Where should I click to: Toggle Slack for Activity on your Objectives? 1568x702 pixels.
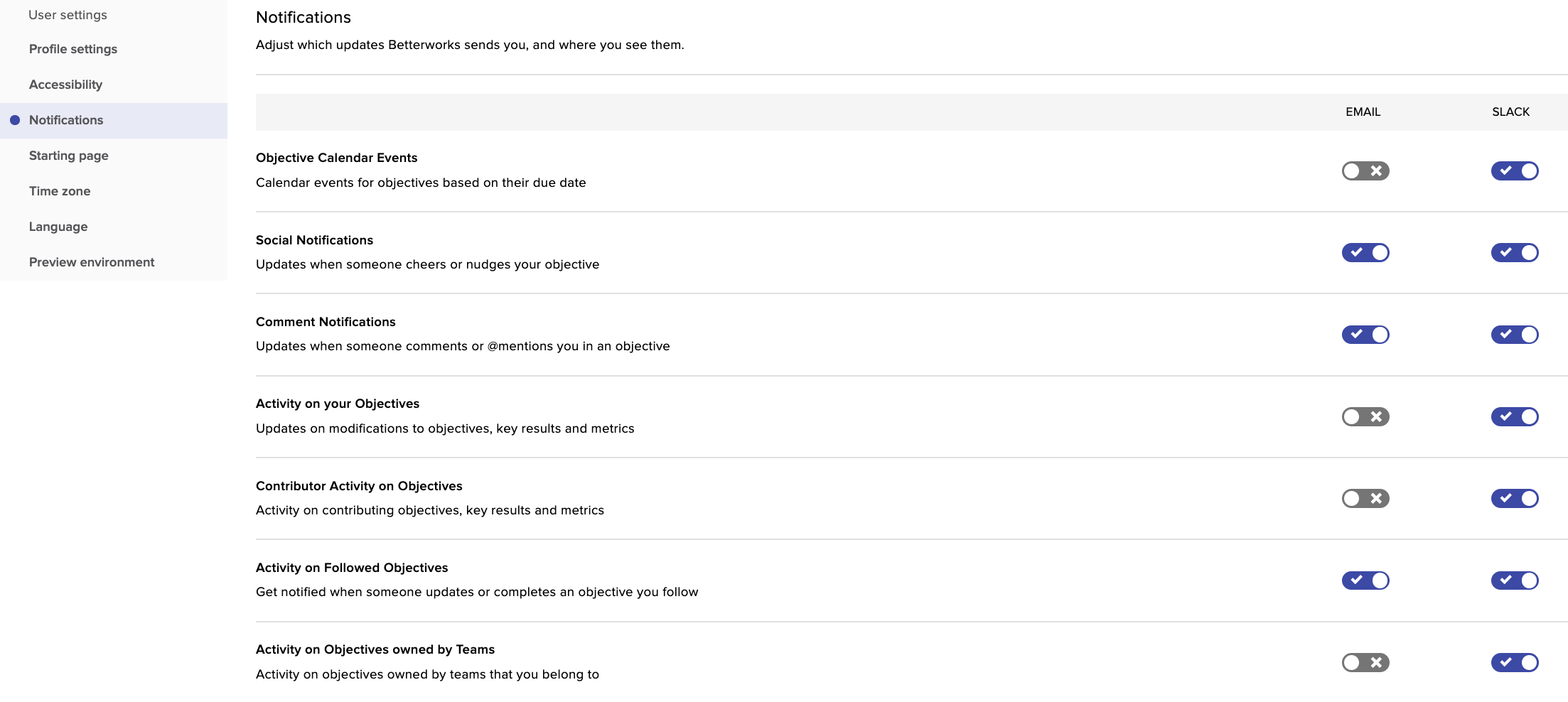[1515, 416]
